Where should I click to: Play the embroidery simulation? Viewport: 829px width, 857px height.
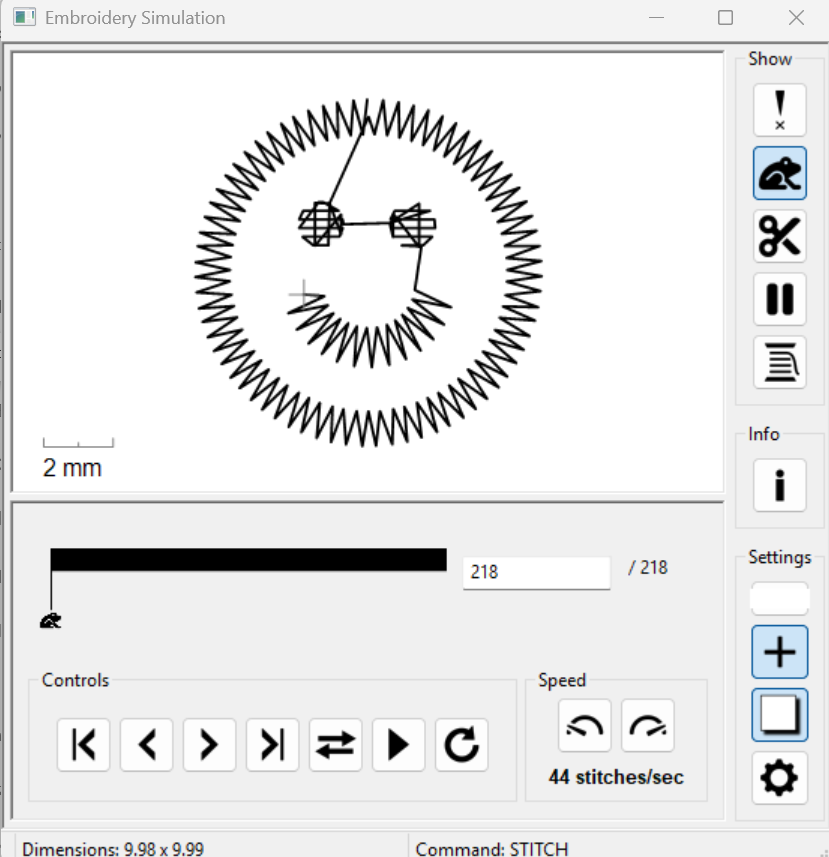[398, 744]
